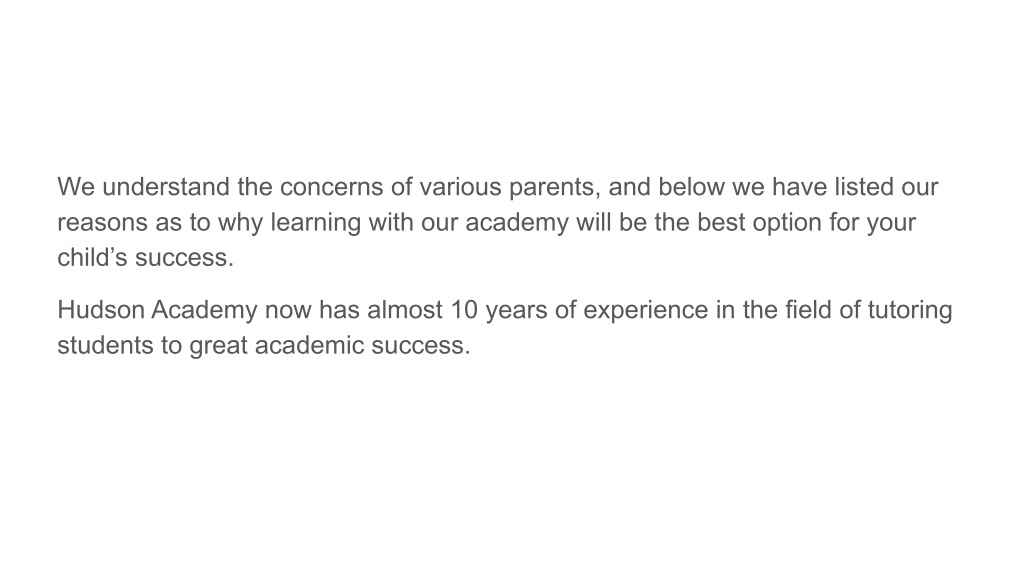Click the word "Hudson" in the second paragraph
This screenshot has width=1024, height=576.
click(101, 310)
